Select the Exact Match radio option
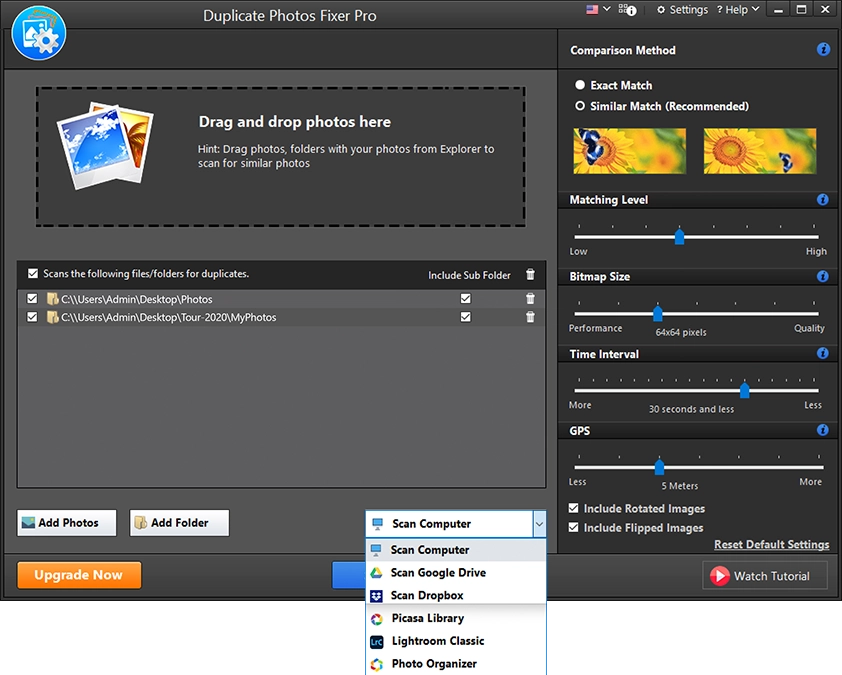 tap(580, 85)
